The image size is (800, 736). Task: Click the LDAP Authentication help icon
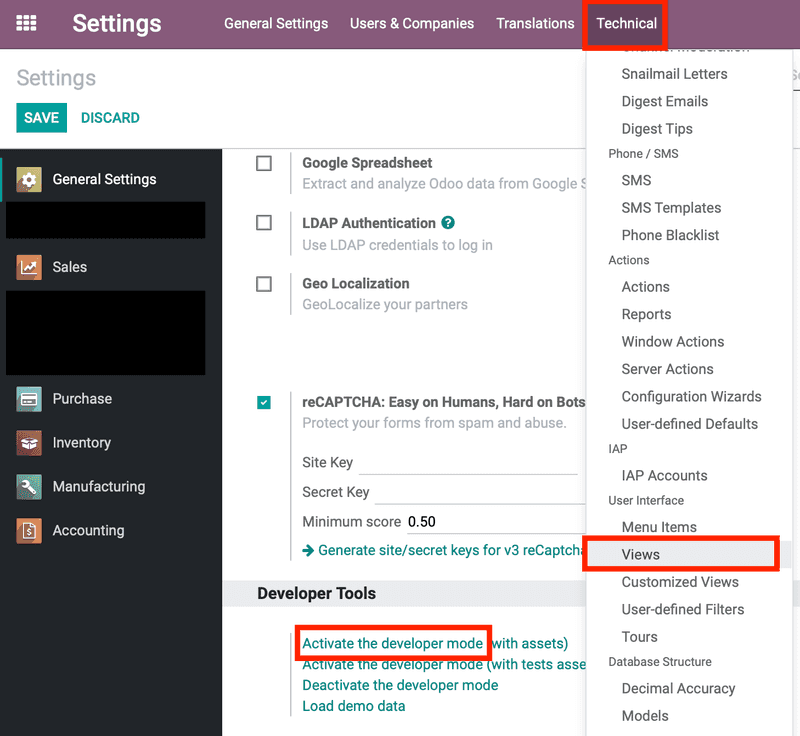[x=448, y=223]
